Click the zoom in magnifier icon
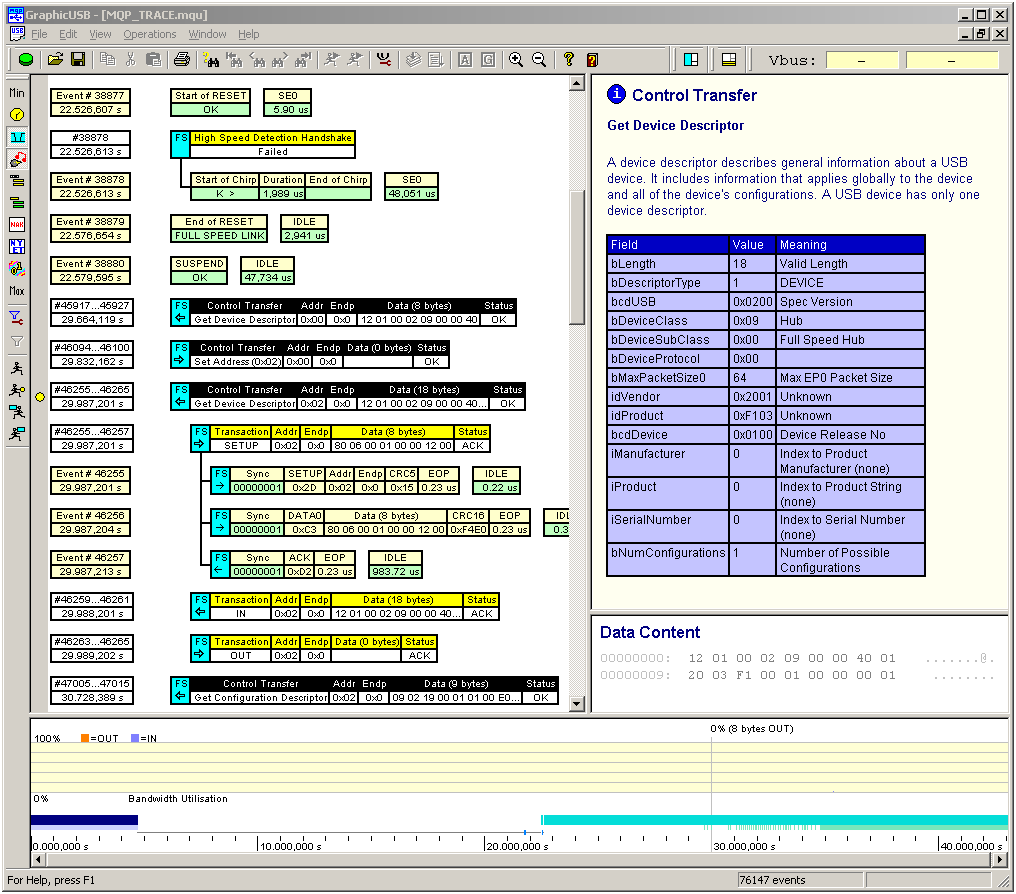The image size is (1016, 894). point(516,60)
